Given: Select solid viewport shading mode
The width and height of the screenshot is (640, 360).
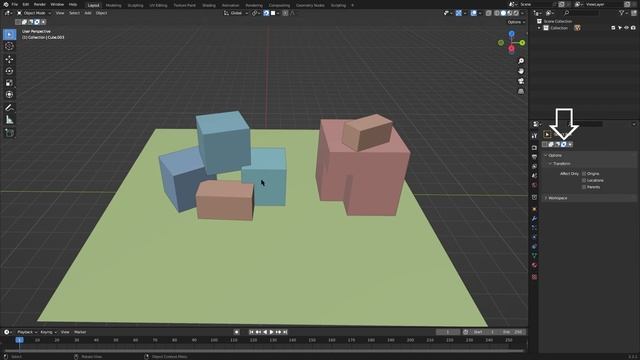Looking at the screenshot, I should pyautogui.click(x=503, y=13).
